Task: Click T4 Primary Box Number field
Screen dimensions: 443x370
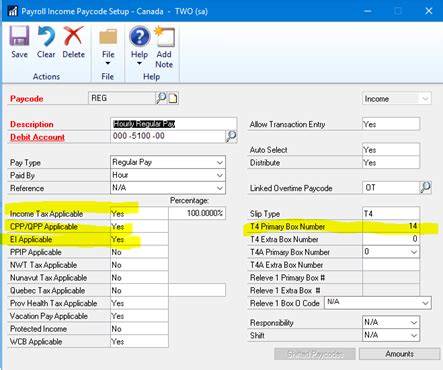Action: pos(391,226)
